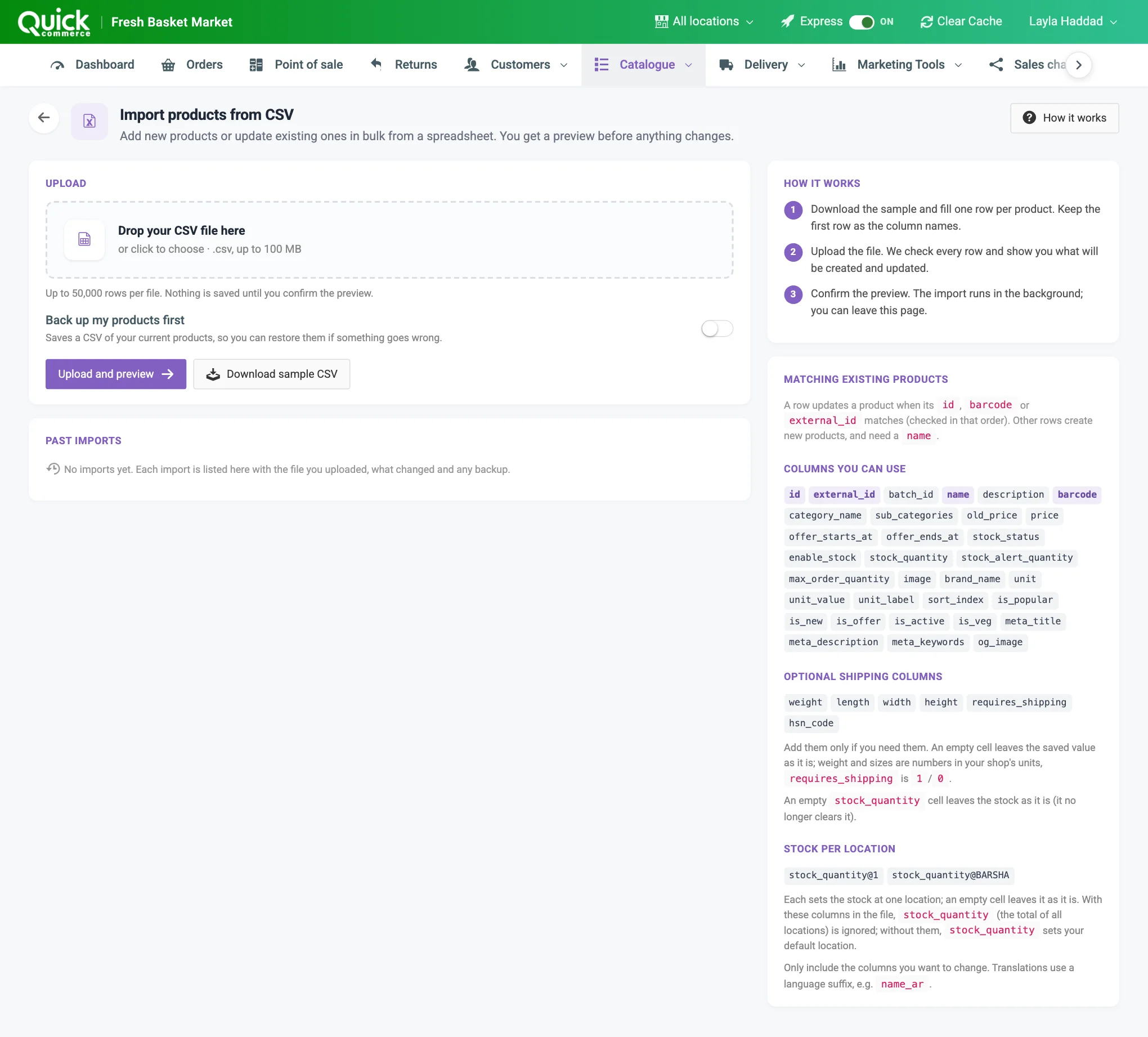The width and height of the screenshot is (1148, 1037).
Task: Click step 1 number badge in How it works
Action: coord(793,209)
